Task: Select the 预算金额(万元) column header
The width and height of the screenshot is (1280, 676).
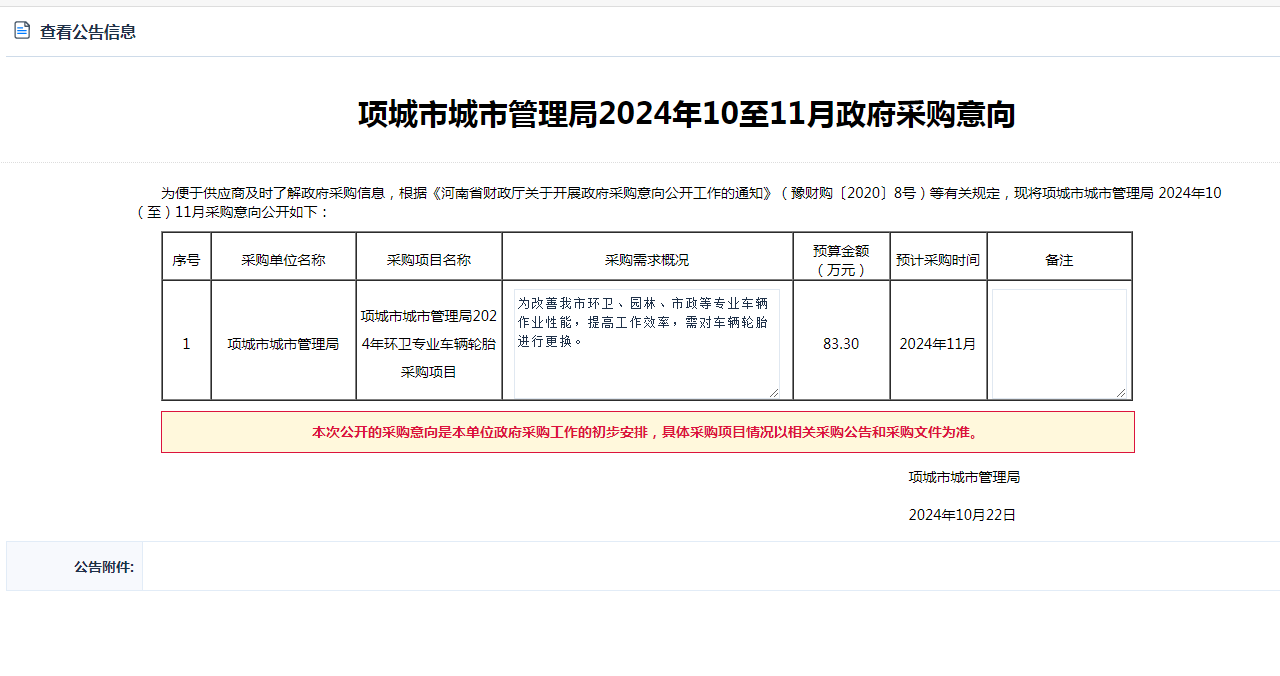Action: click(x=841, y=260)
